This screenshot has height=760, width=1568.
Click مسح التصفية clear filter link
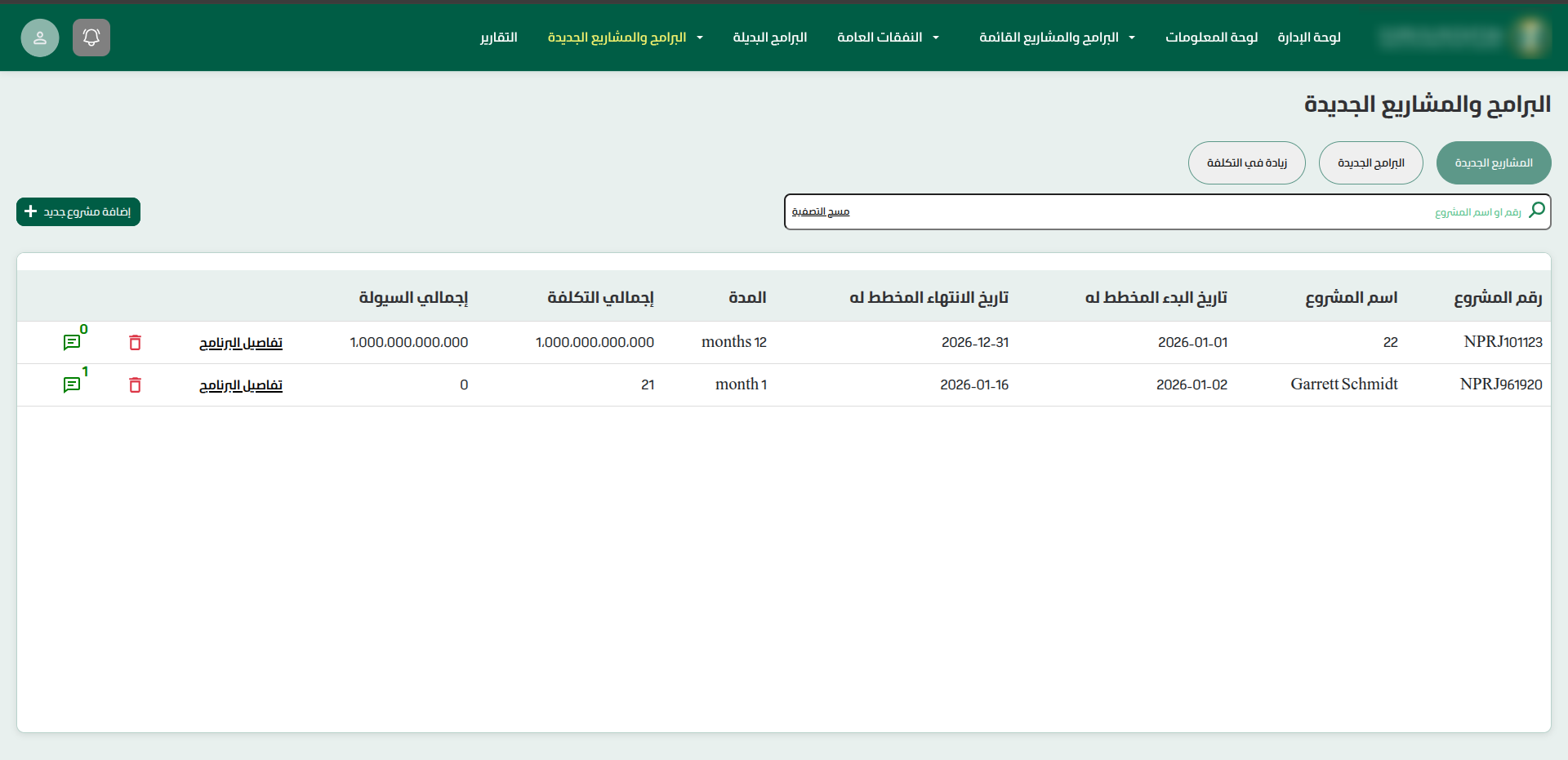click(820, 212)
